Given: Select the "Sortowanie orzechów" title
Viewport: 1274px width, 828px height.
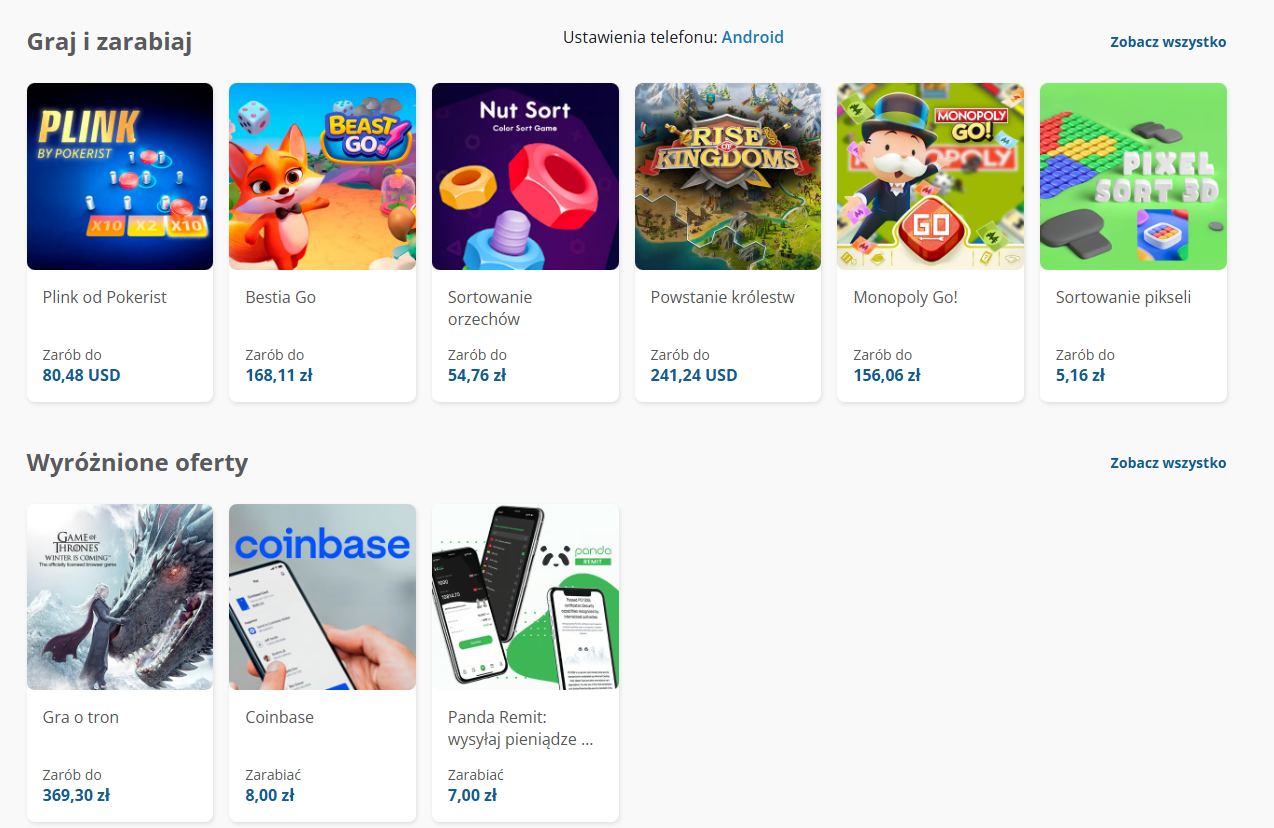Looking at the screenshot, I should click(x=490, y=308).
